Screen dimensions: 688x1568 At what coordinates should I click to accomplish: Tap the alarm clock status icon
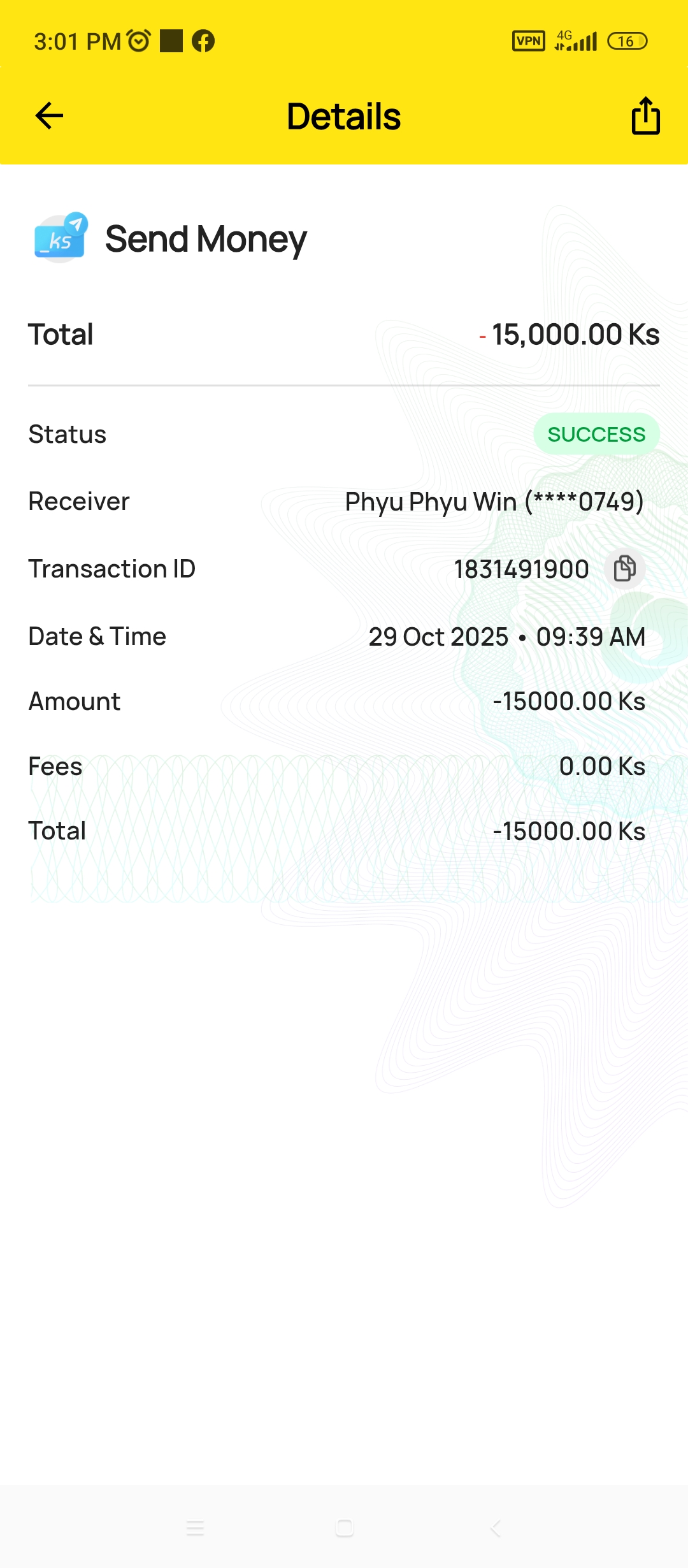[x=139, y=41]
